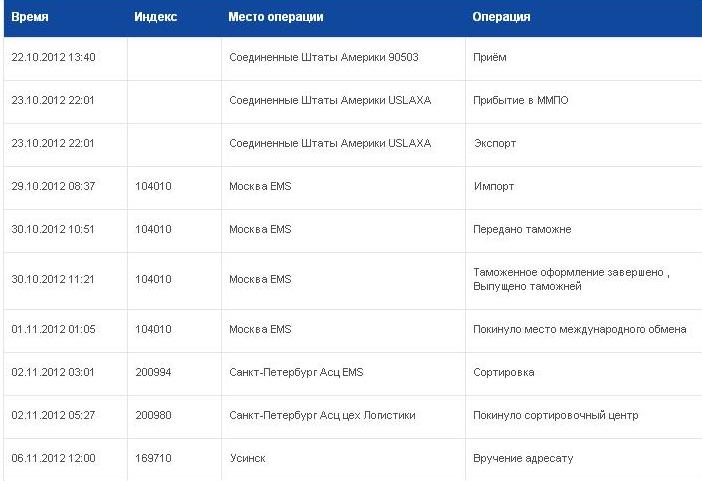Select the "Экспорт" operation entry
Image resolution: width=702 pixels, height=481 pixels.
495,143
